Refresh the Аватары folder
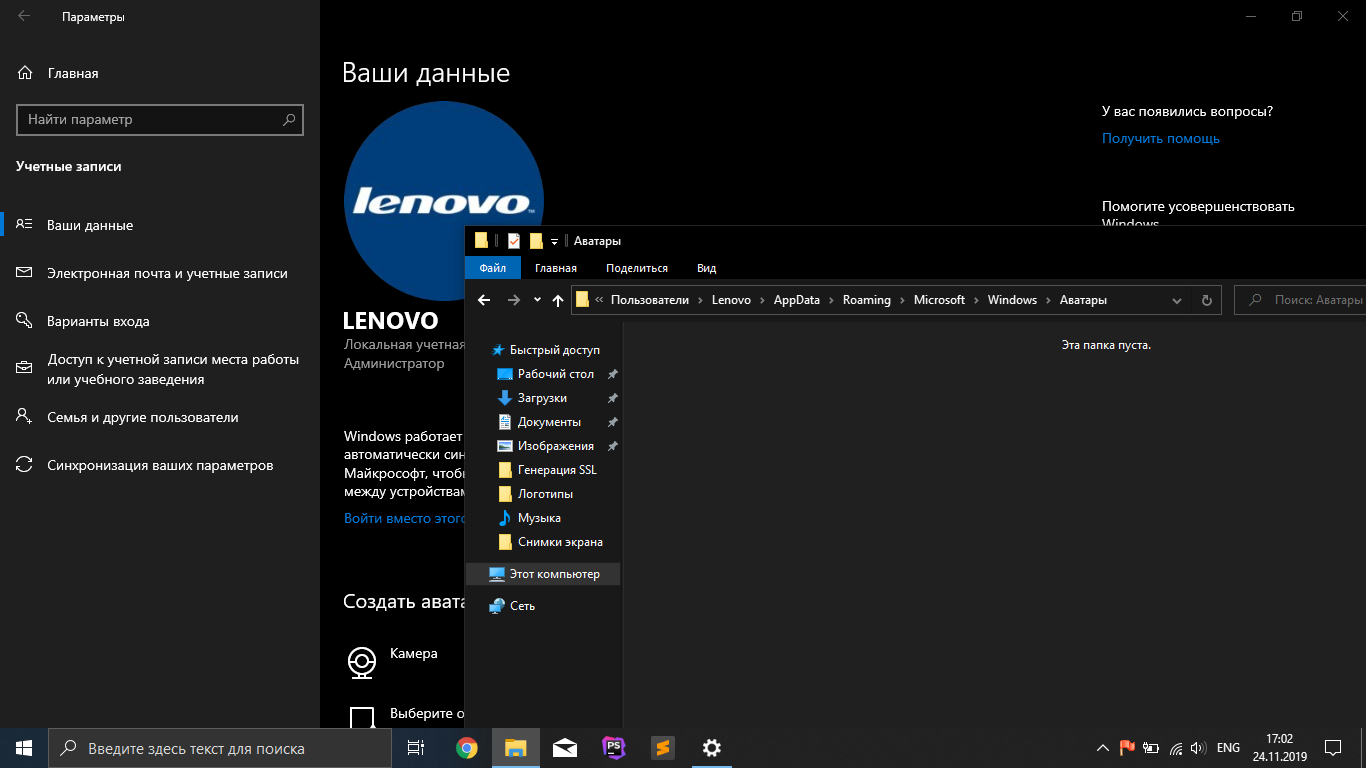Viewport: 1366px width, 768px height. point(1206,300)
